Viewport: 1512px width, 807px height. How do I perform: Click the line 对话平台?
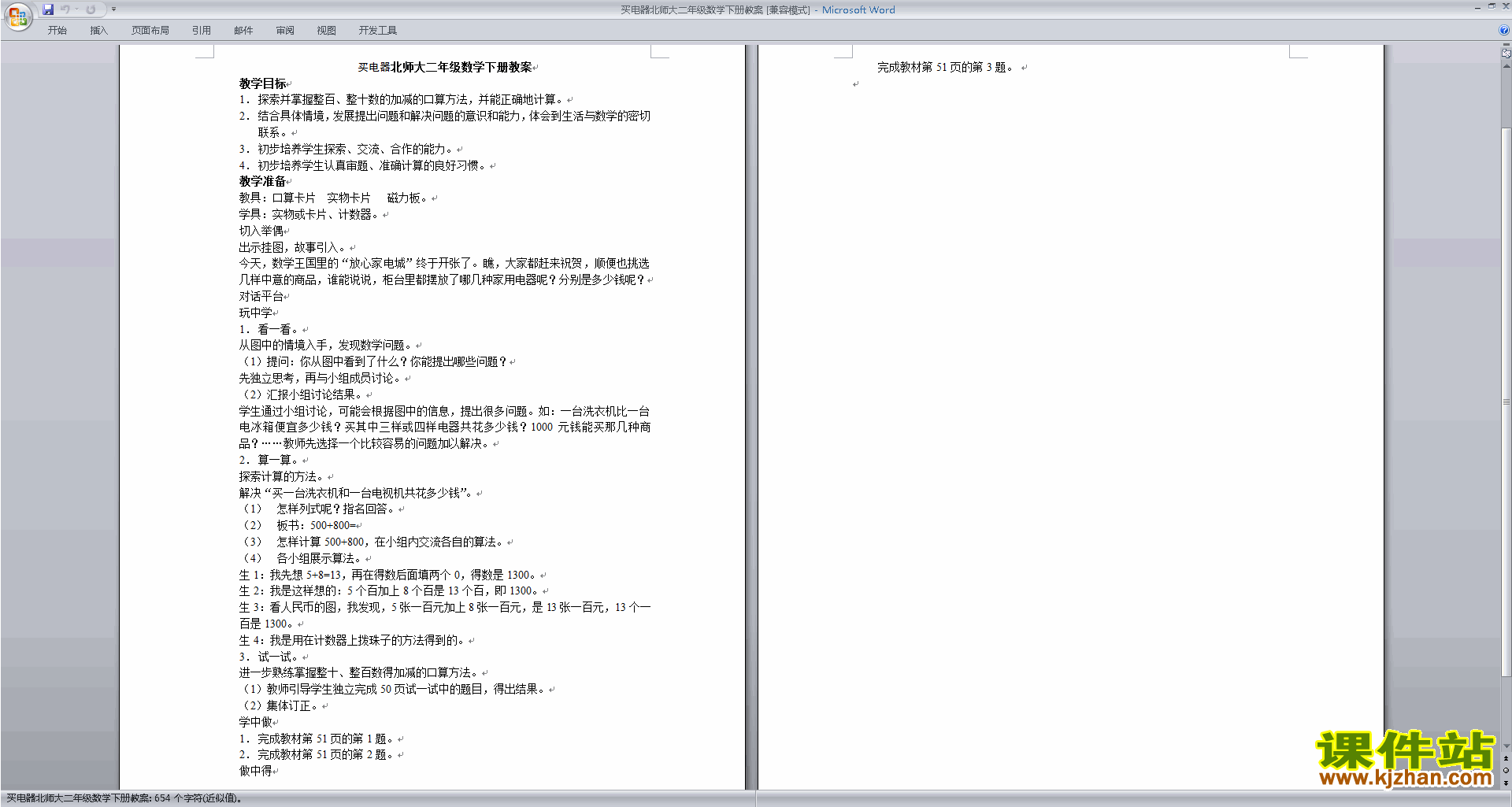click(261, 297)
